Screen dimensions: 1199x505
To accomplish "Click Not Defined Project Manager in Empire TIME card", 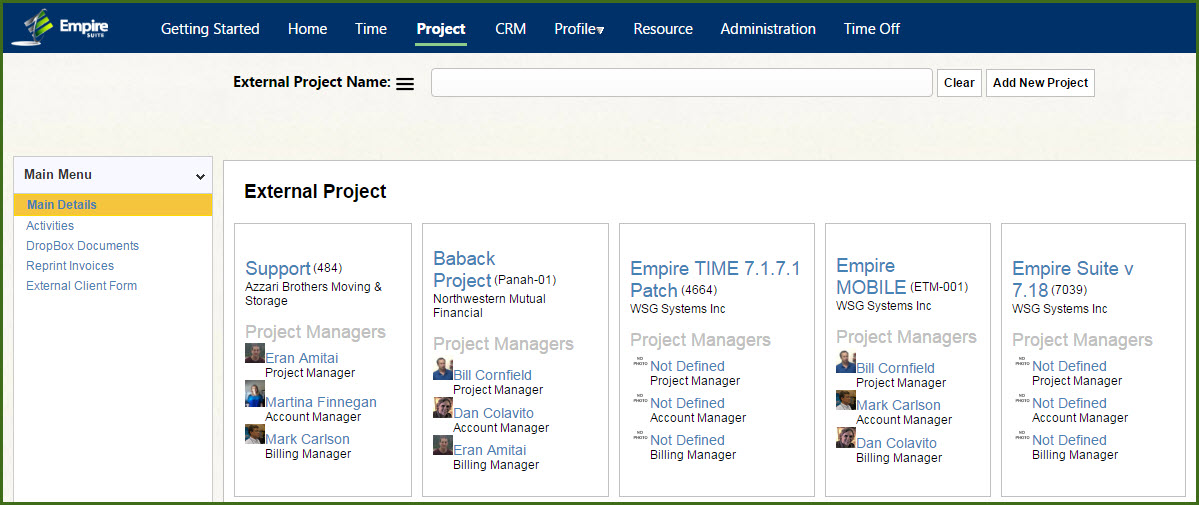I will coord(687,366).
